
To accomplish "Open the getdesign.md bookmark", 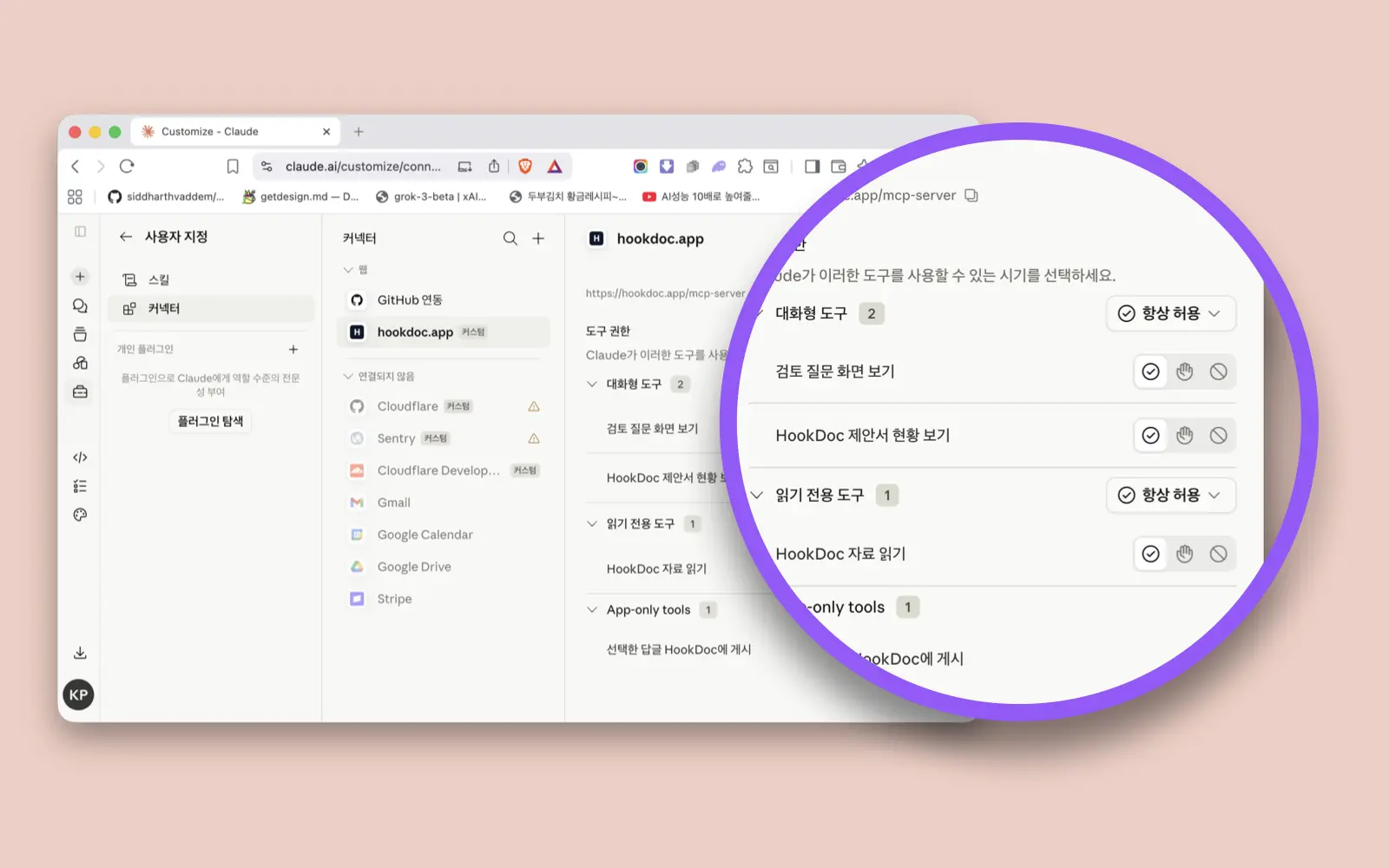I will [300, 197].
